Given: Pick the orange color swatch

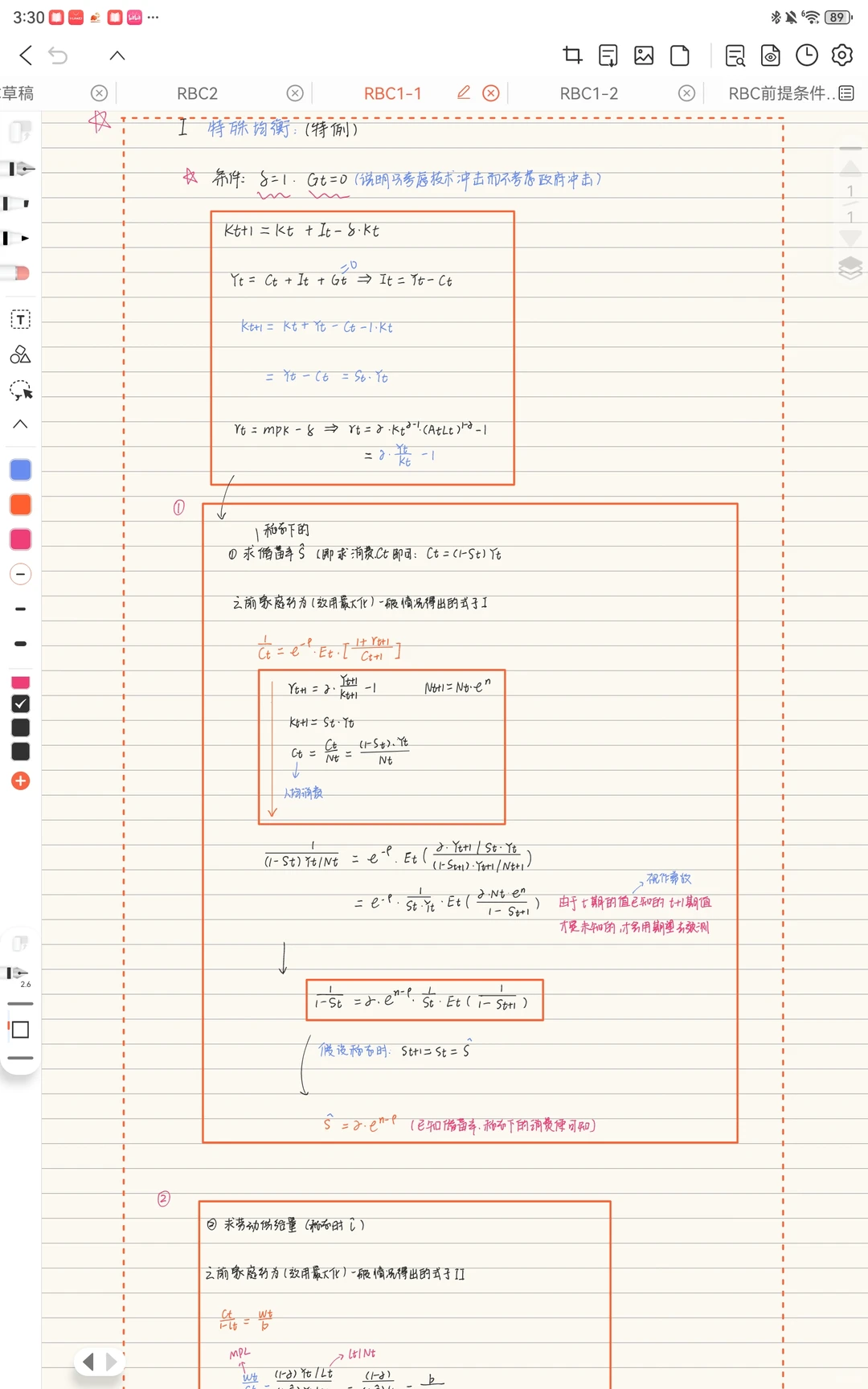Looking at the screenshot, I should coord(20,505).
